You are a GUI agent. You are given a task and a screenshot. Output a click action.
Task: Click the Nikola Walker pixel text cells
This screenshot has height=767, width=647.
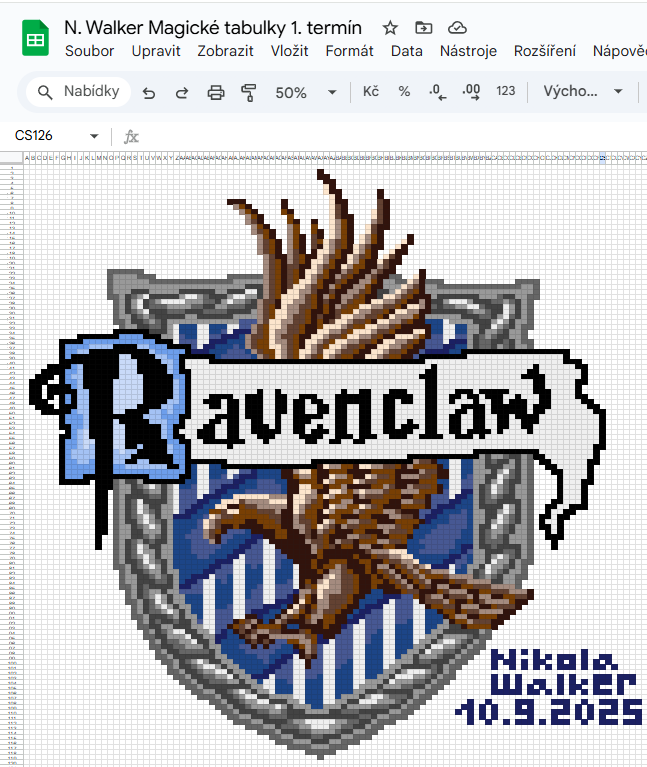pos(562,673)
